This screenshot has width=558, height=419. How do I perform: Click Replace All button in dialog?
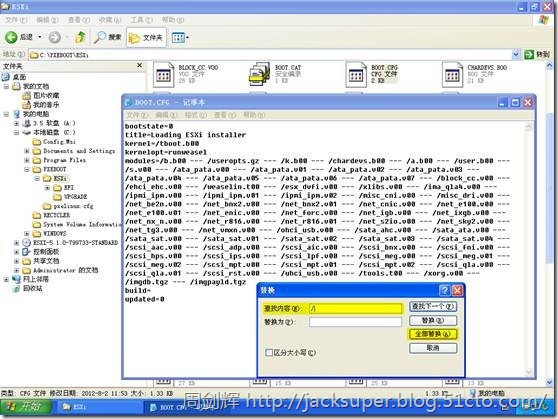click(x=433, y=334)
